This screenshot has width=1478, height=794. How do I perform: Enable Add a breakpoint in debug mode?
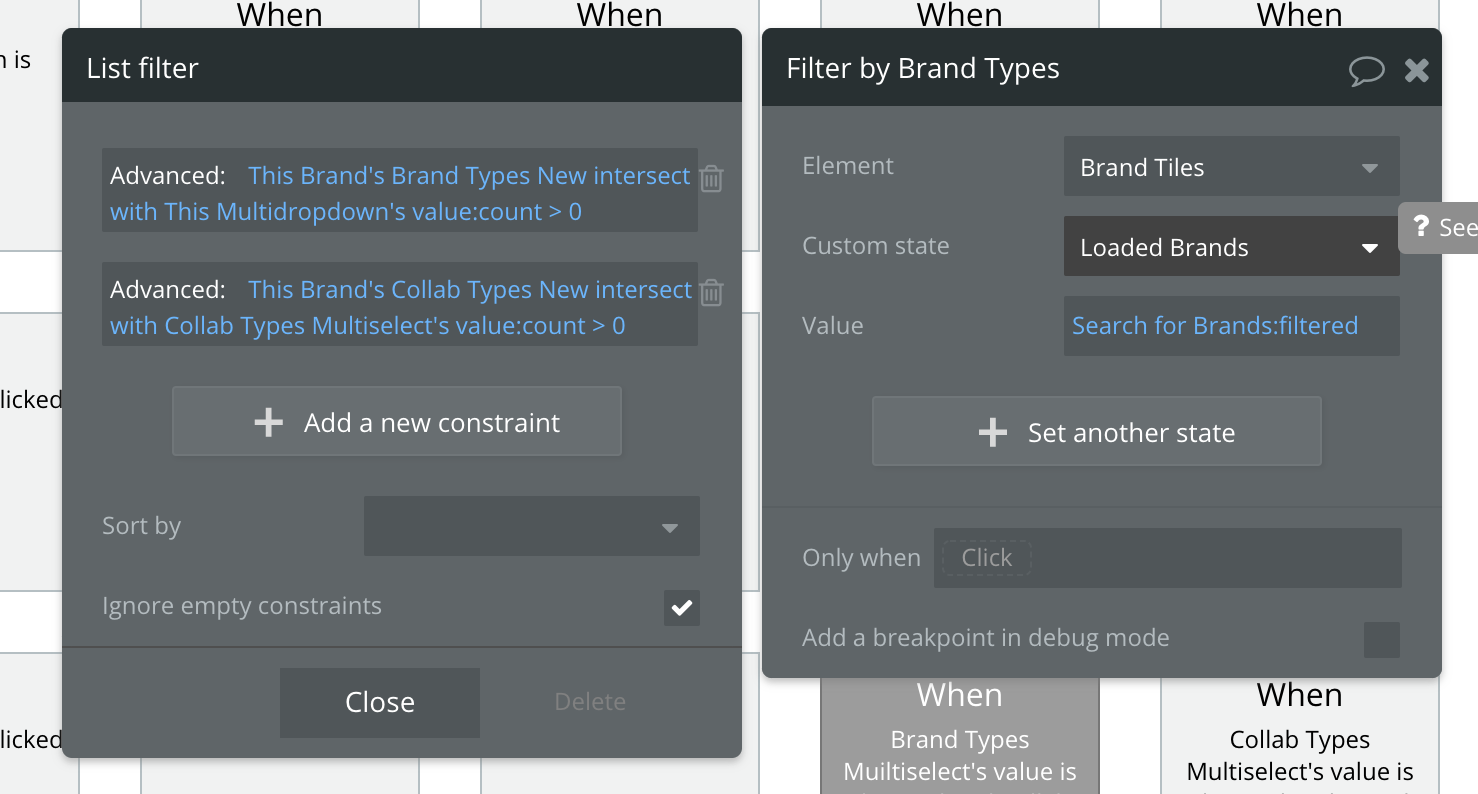[x=1381, y=639]
